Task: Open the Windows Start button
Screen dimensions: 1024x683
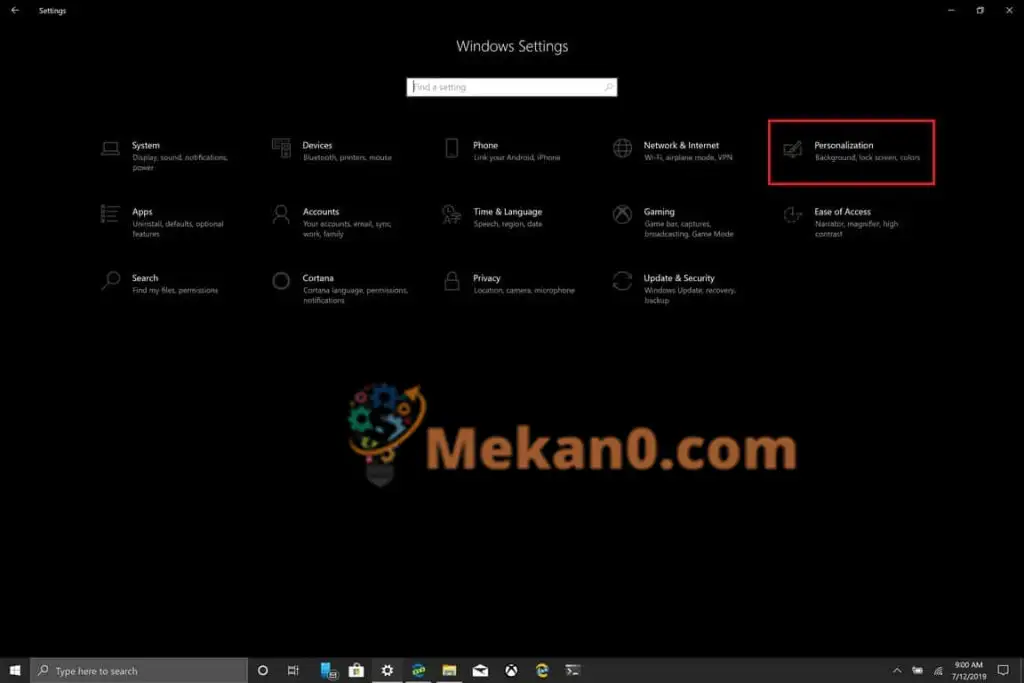Action: click(x=15, y=671)
